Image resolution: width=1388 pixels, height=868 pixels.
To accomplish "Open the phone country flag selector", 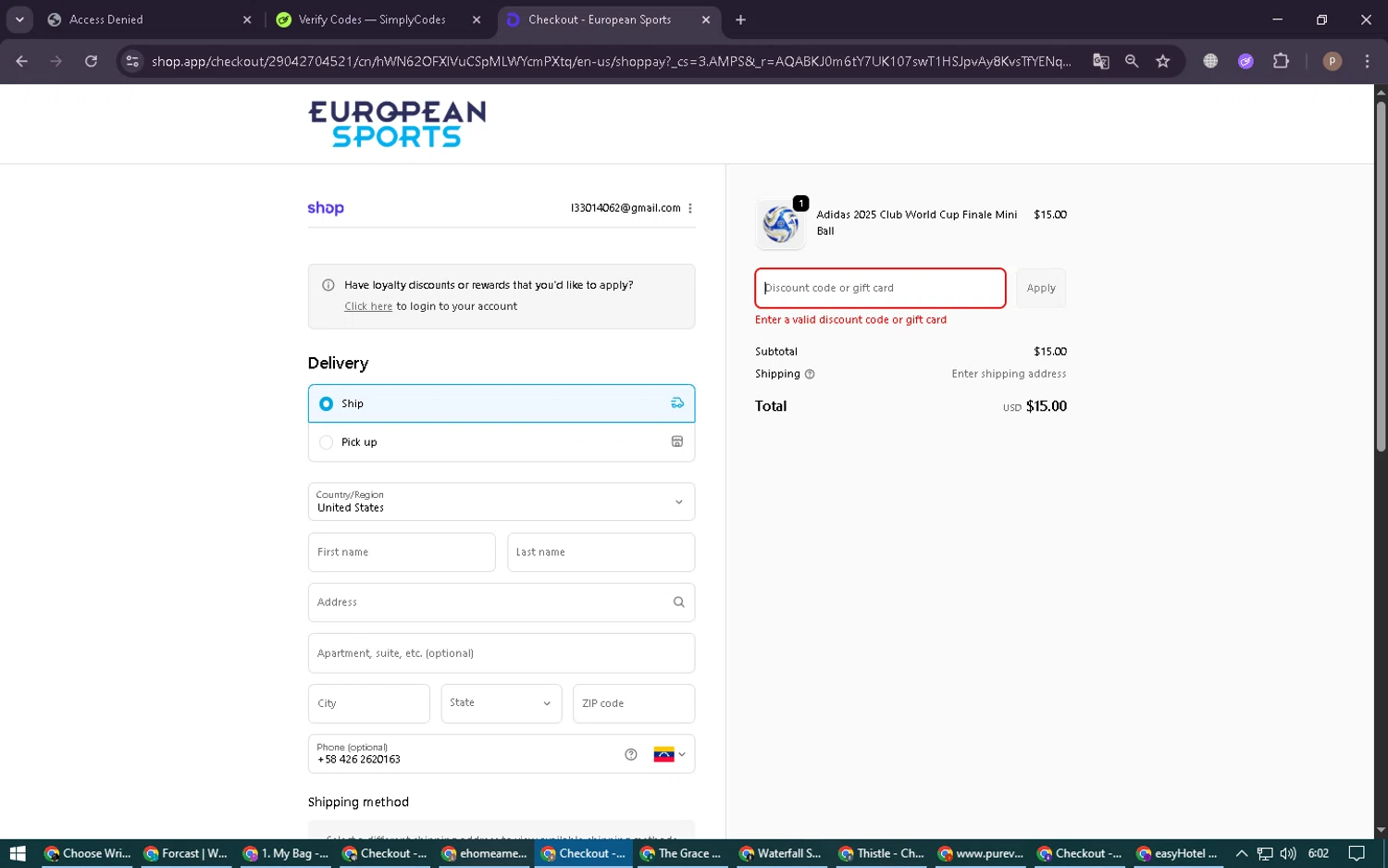I will (670, 754).
